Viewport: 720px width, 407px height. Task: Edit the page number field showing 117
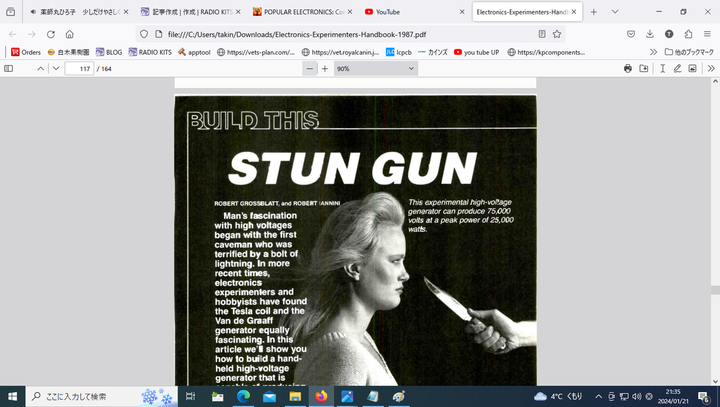click(79, 68)
